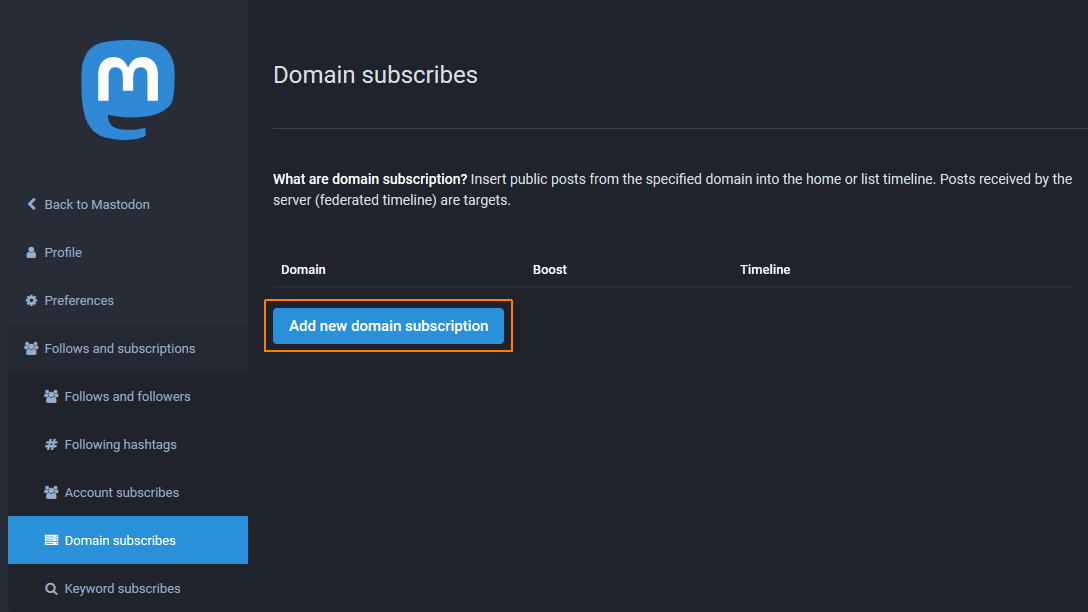Select Account subscribes in sidebar

pos(122,492)
